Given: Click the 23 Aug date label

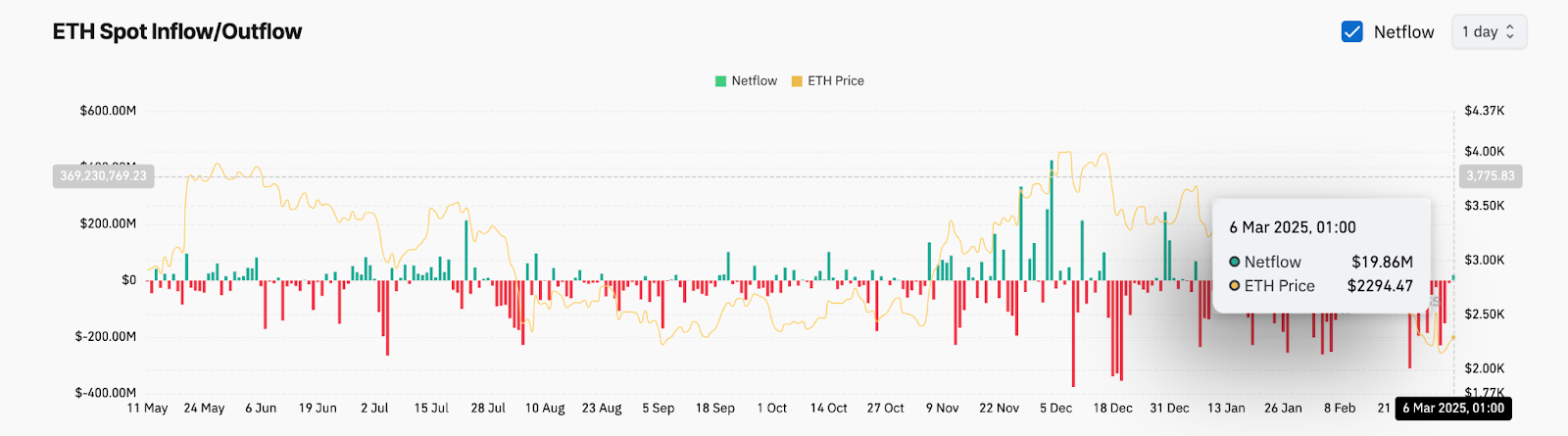Looking at the screenshot, I should point(602,408).
